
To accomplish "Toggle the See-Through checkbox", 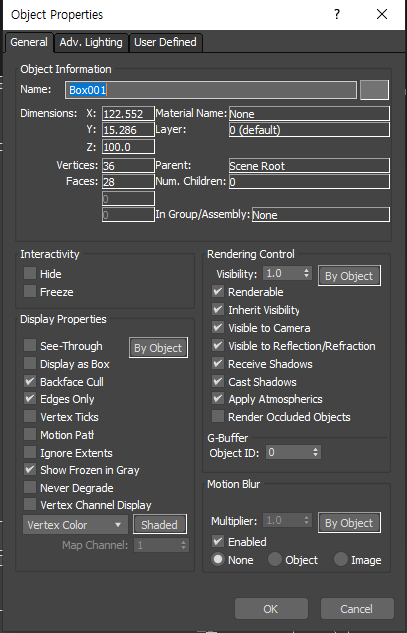I will click(x=30, y=346).
